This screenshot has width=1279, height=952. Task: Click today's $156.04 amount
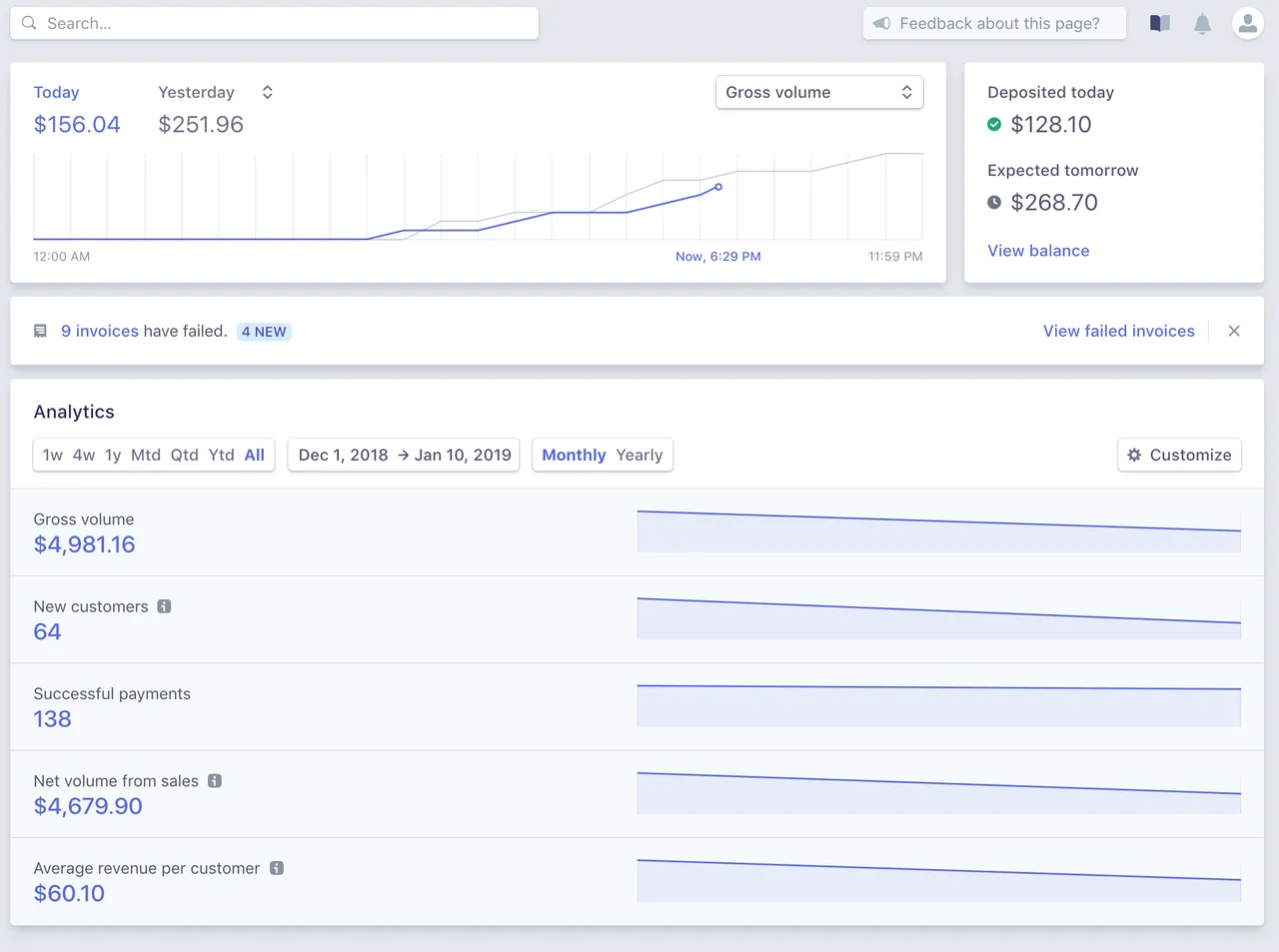[x=77, y=124]
